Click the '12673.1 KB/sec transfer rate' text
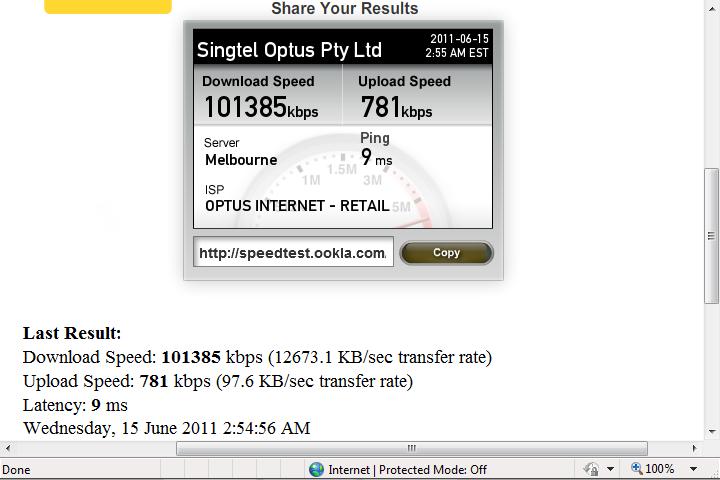Image resolution: width=720 pixels, height=480 pixels. pyautogui.click(x=380, y=357)
